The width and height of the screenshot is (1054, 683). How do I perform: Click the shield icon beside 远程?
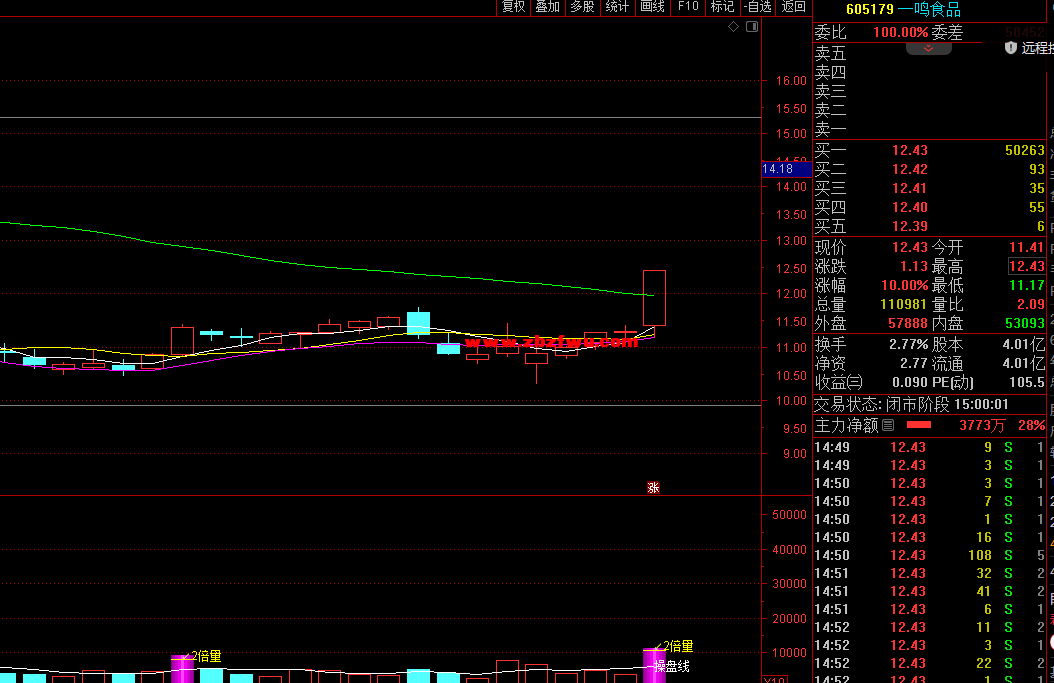[1010, 48]
